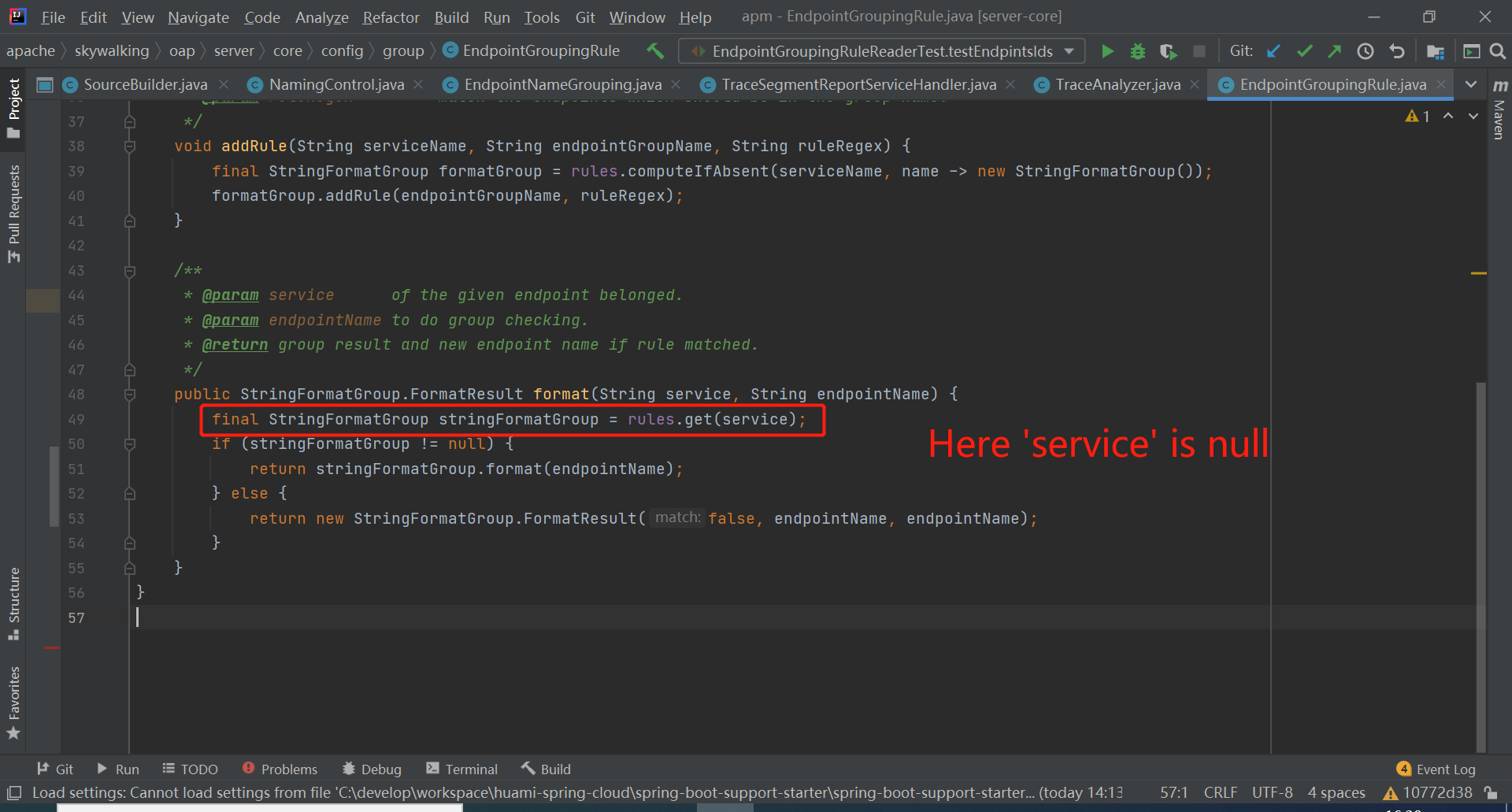Open the Problems tool window
The height and width of the screenshot is (812, 1512).
pyautogui.click(x=280, y=769)
